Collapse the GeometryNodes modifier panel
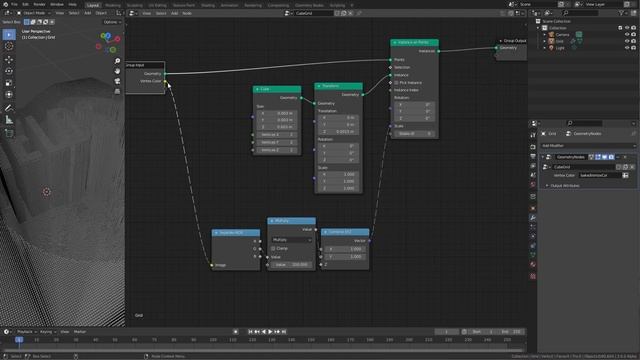640x360 pixels. click(543, 157)
